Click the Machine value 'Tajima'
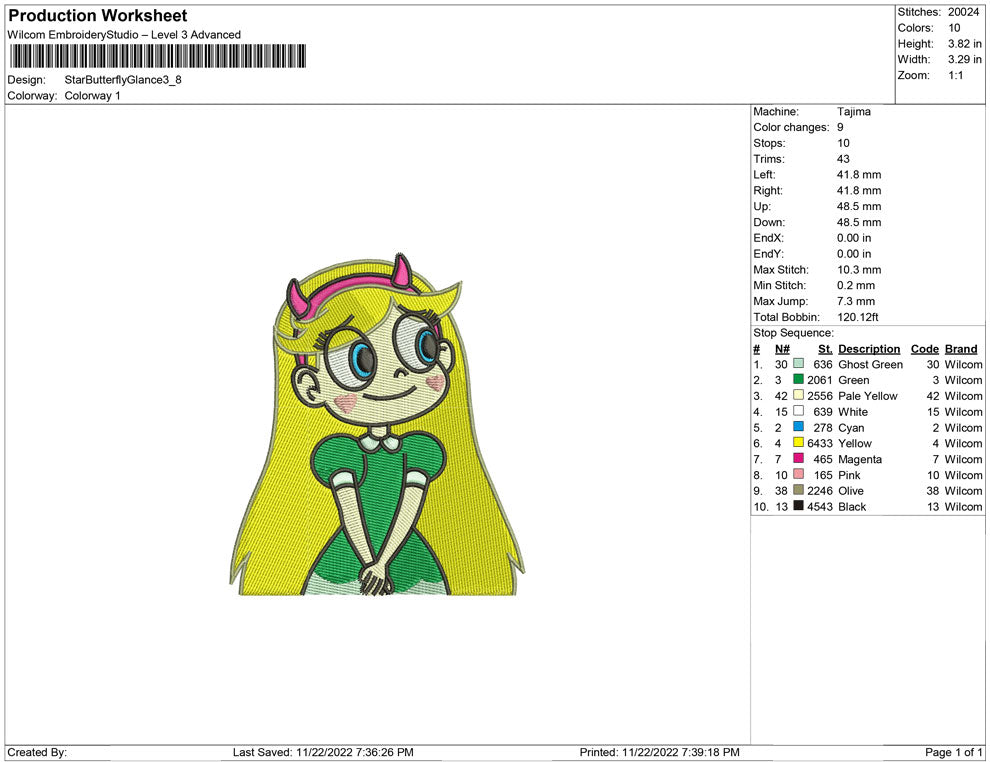This screenshot has width=990, height=762. (854, 112)
